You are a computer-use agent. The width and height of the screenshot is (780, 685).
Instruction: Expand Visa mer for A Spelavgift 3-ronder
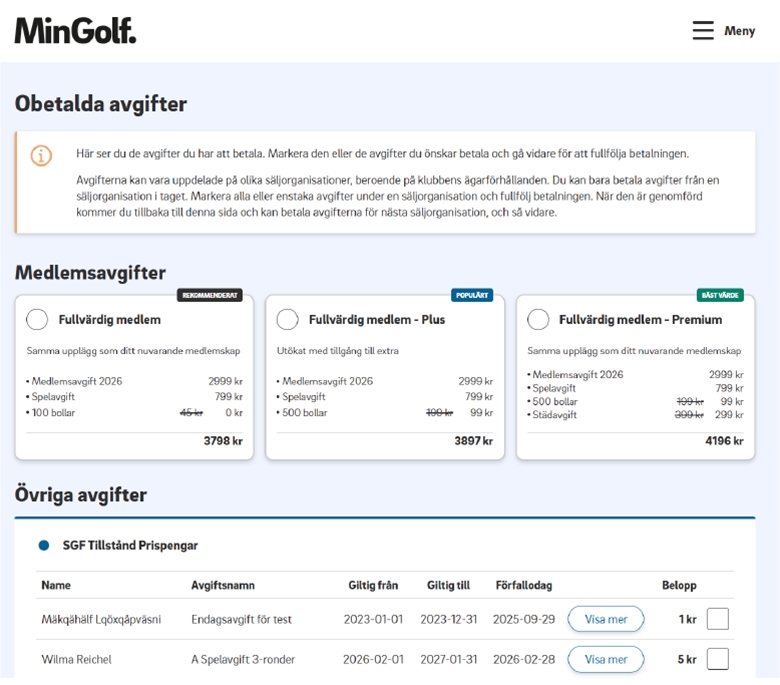point(605,659)
